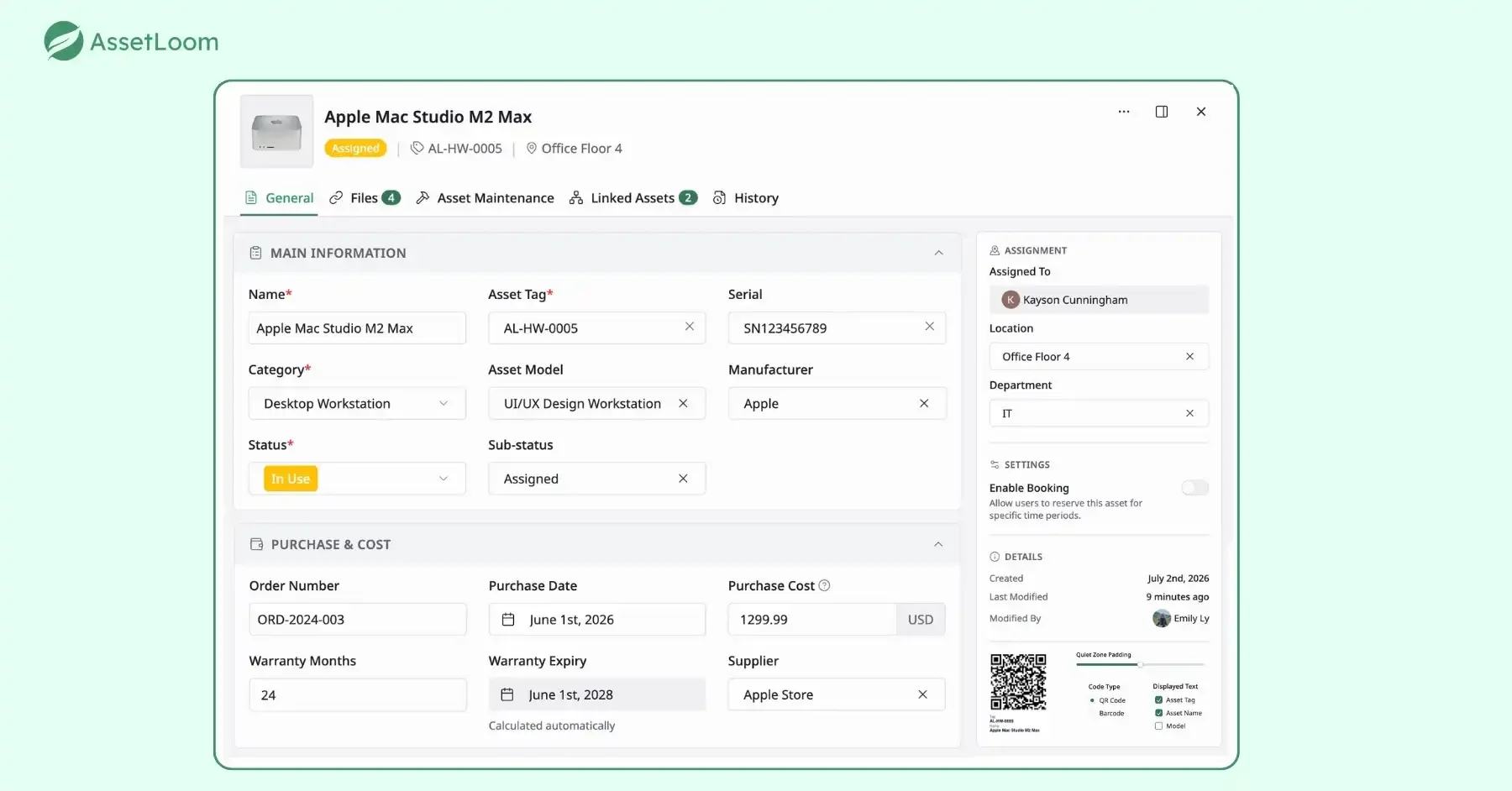1512x791 pixels.
Task: Click the Apple Mac Studio asset thumbnail
Action: coord(276,132)
